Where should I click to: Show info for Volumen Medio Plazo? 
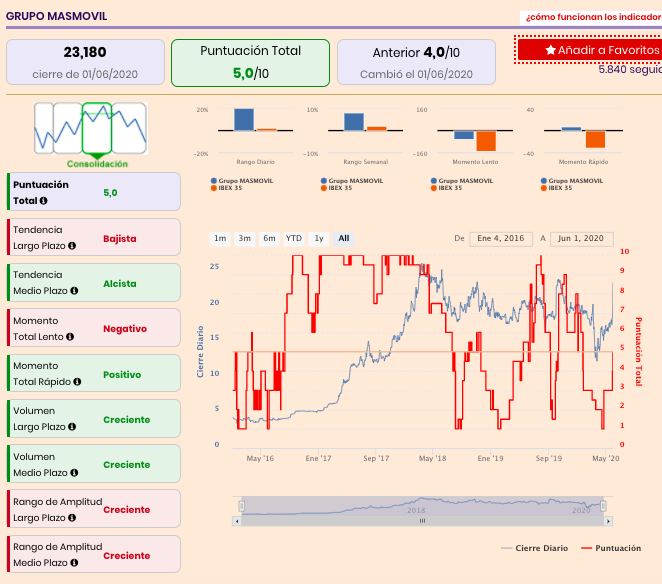[74, 473]
